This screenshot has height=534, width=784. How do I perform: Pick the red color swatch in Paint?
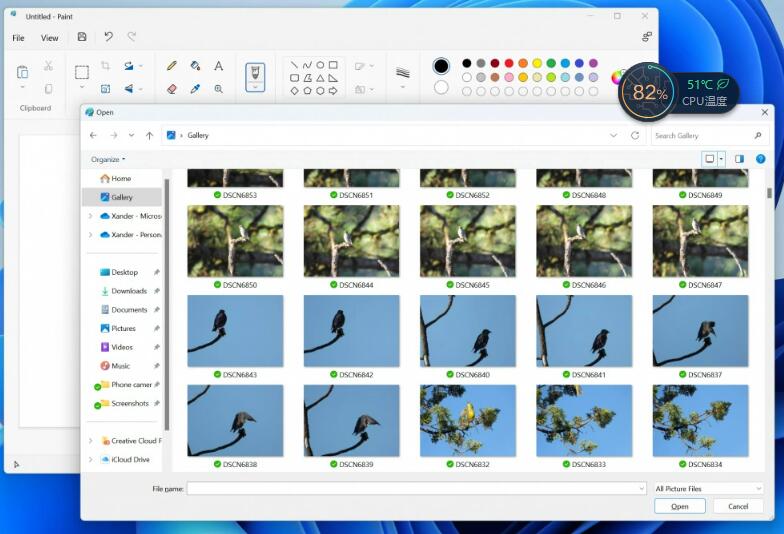click(x=509, y=63)
